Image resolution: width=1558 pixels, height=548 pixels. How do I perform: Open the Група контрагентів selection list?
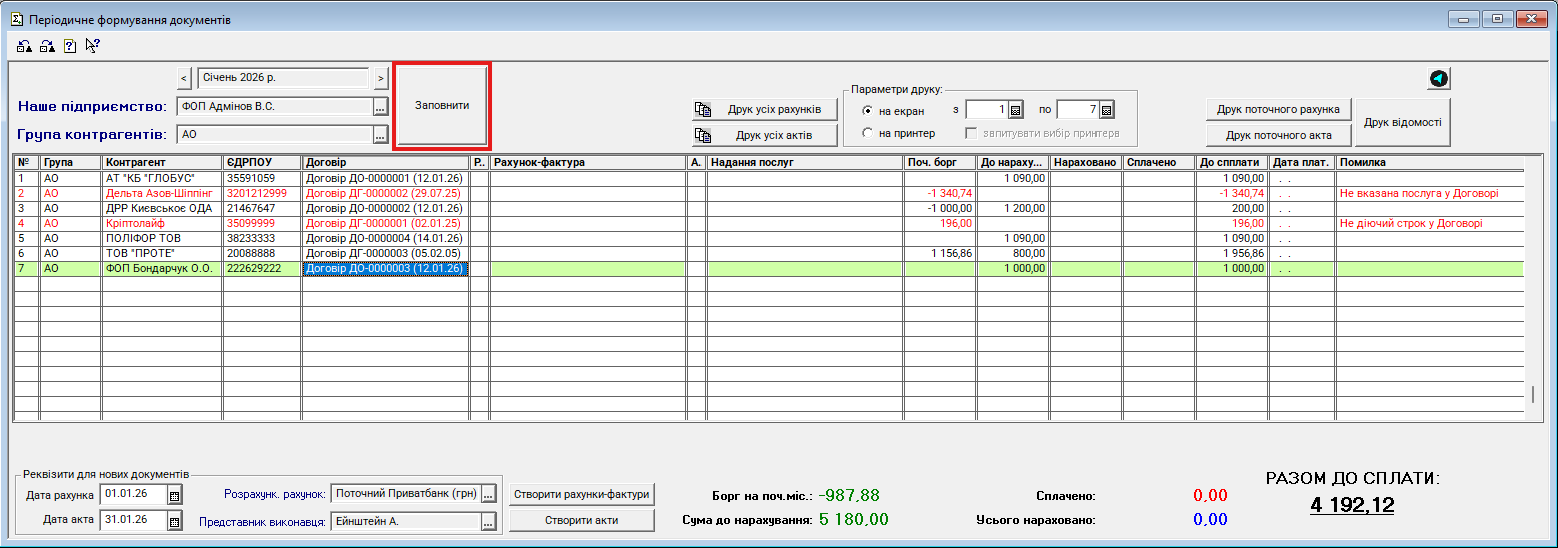click(380, 134)
